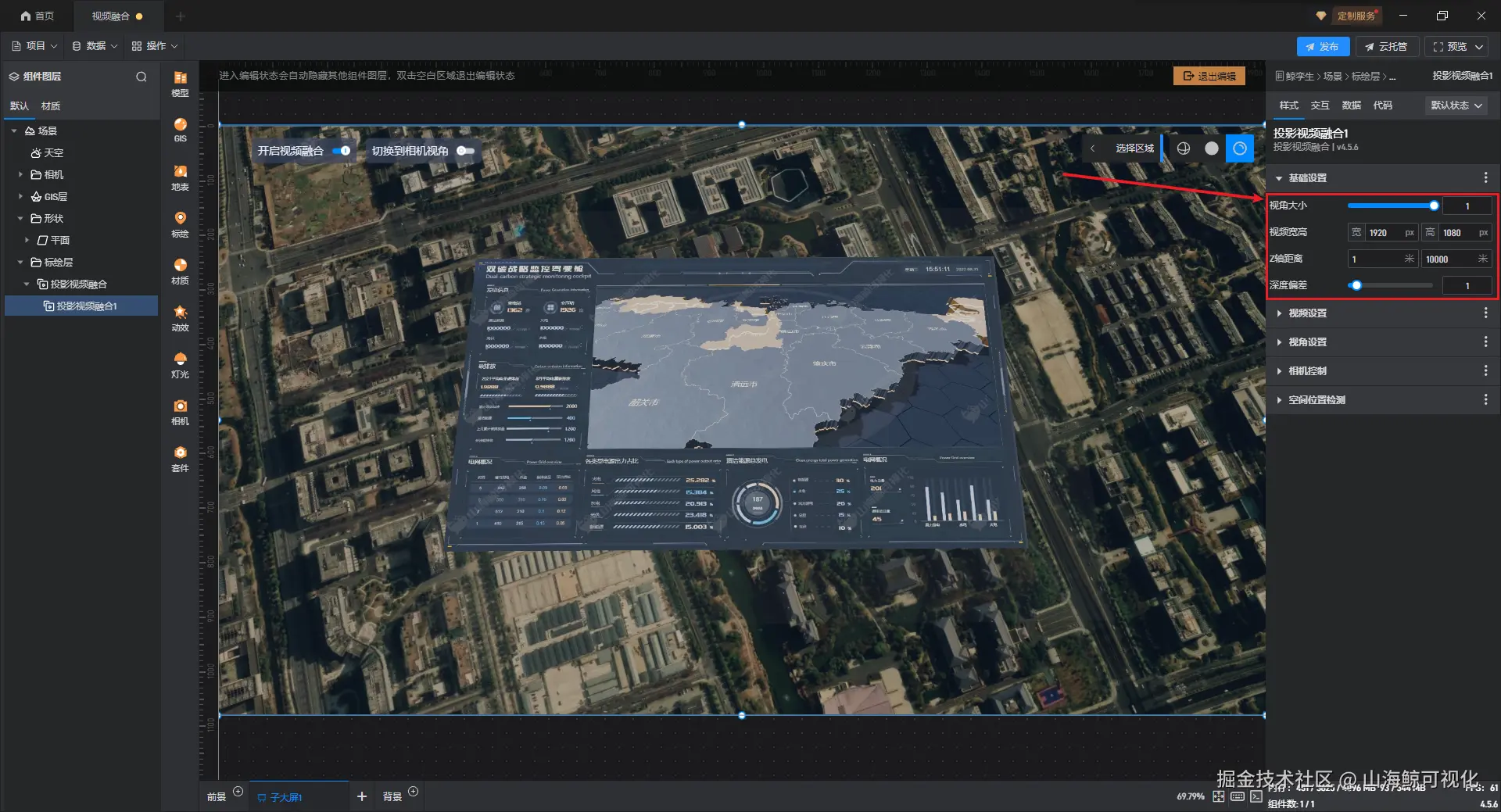The height and width of the screenshot is (812, 1501).
Task: Add a new screen with plus icon
Action: pyautogui.click(x=362, y=796)
